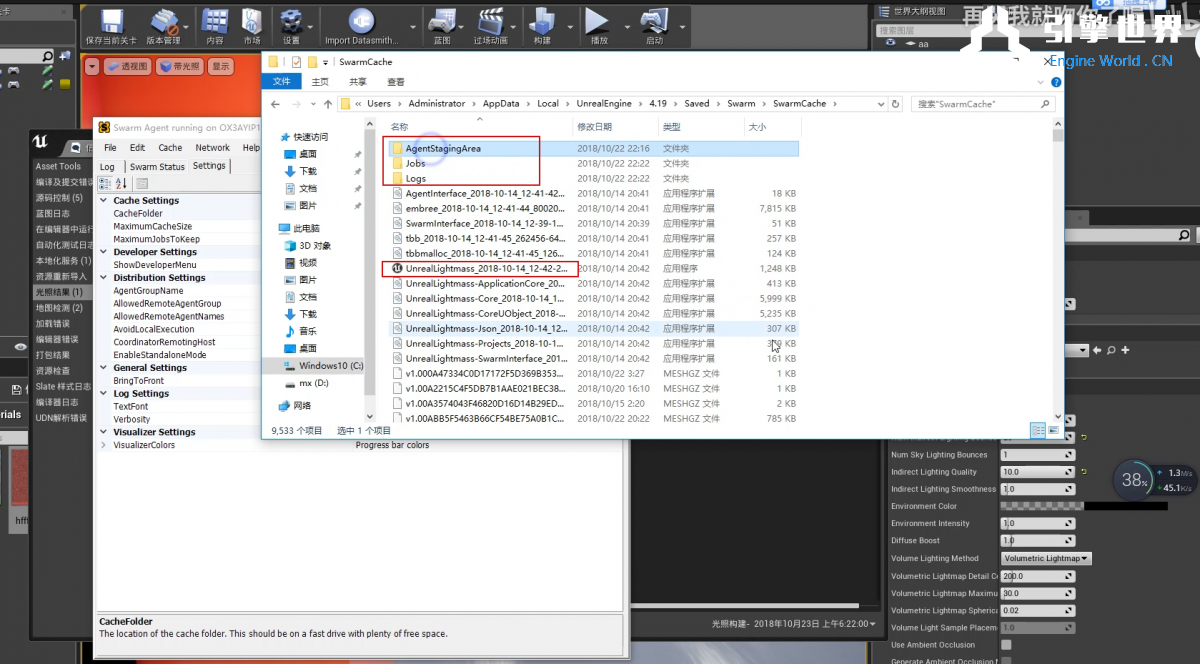Open Swarm Agent Cache menu
The image size is (1200, 664).
click(x=171, y=148)
